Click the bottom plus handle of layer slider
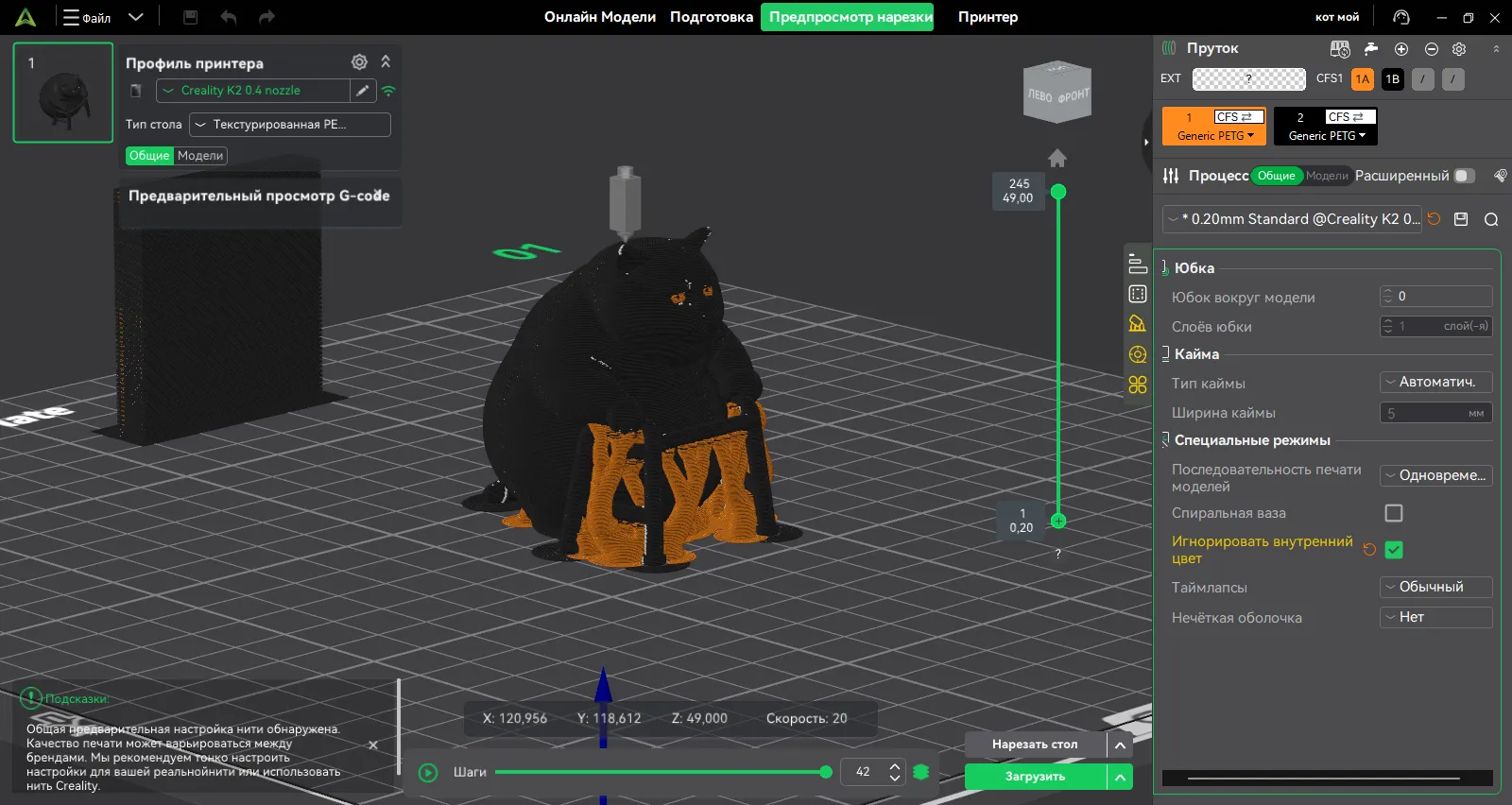 [x=1058, y=521]
